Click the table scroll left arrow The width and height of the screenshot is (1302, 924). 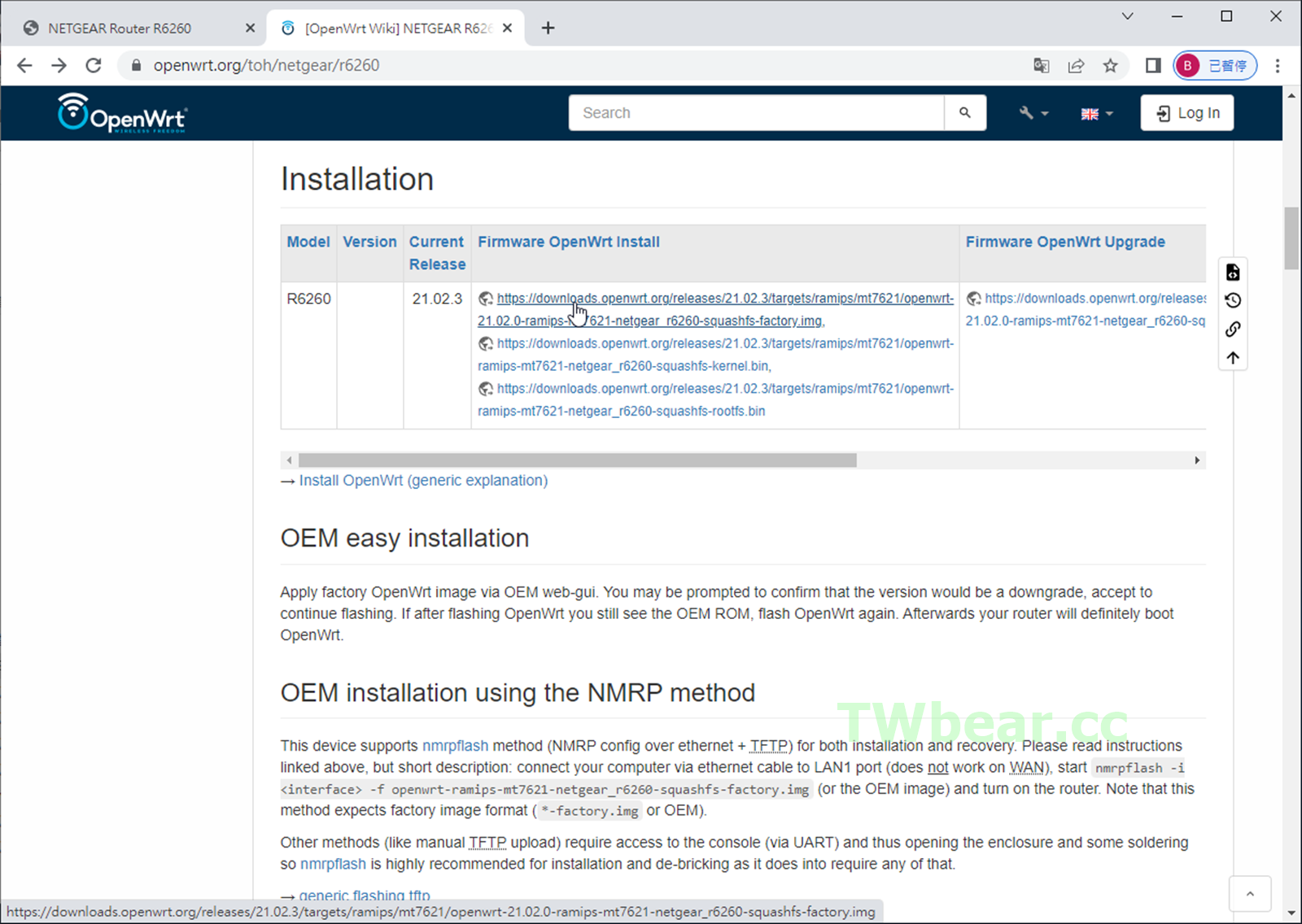click(x=289, y=460)
